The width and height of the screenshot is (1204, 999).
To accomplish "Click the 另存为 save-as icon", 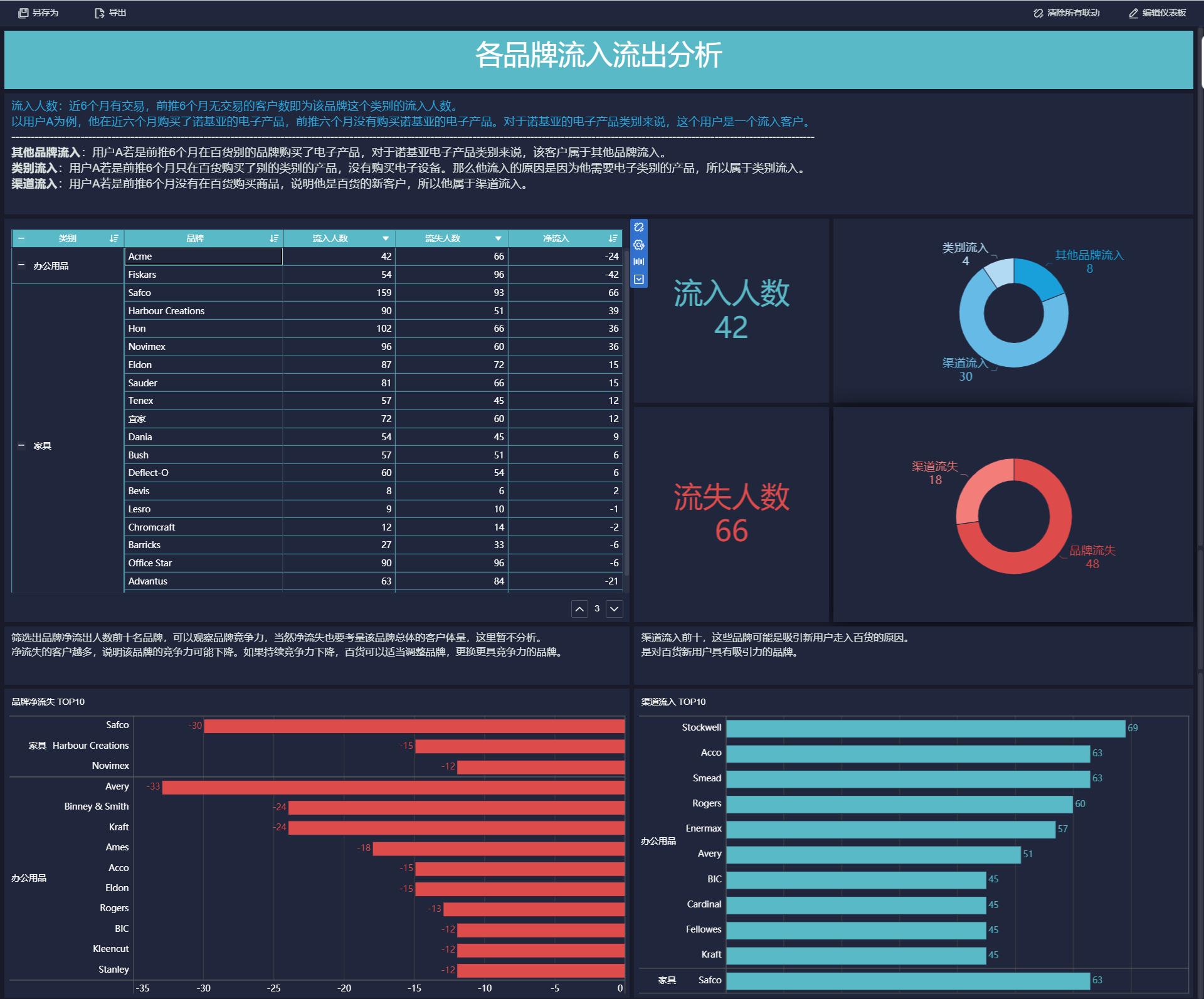I will tap(23, 13).
